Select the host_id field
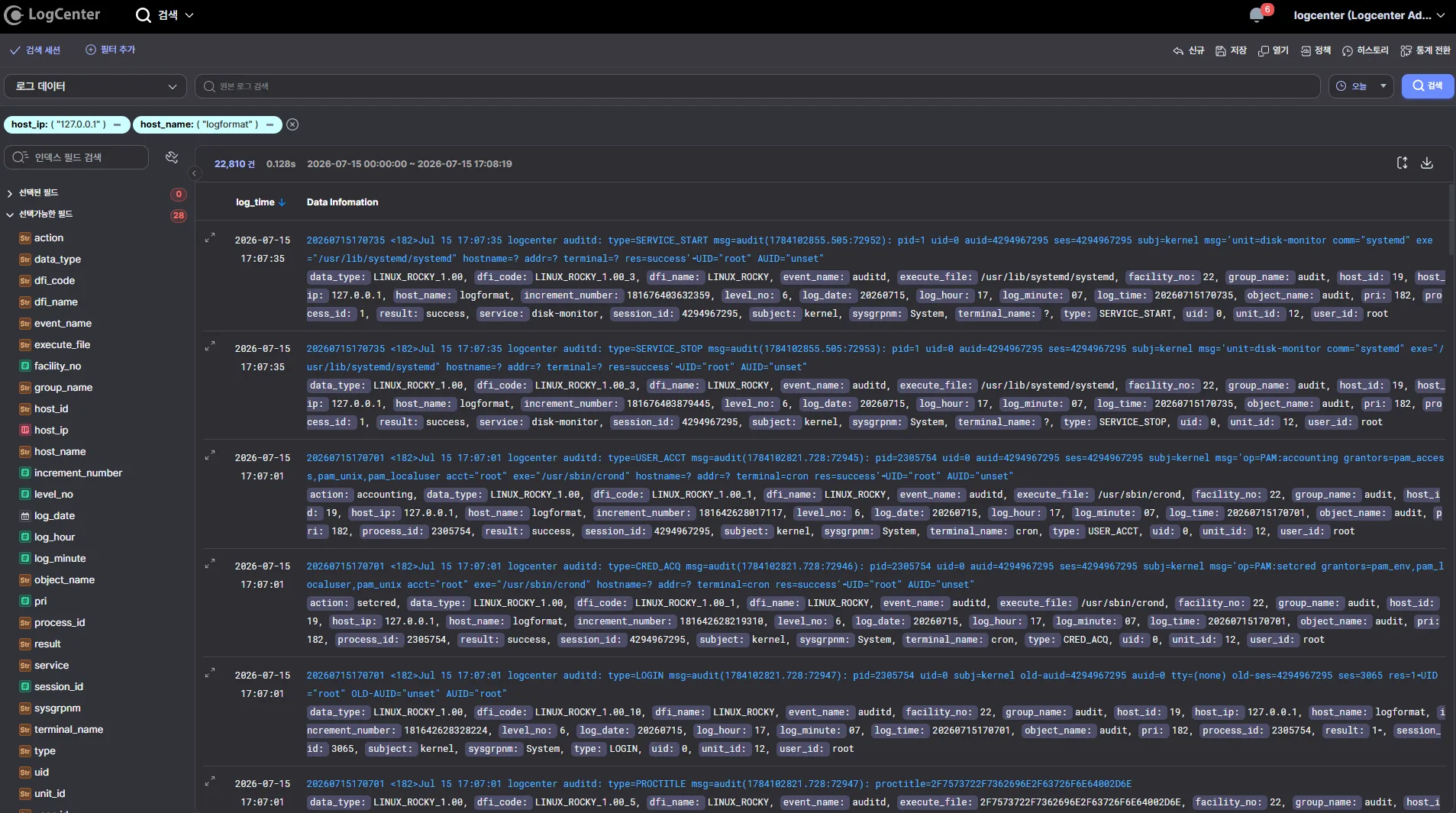This screenshot has height=813, width=1456. coord(51,409)
